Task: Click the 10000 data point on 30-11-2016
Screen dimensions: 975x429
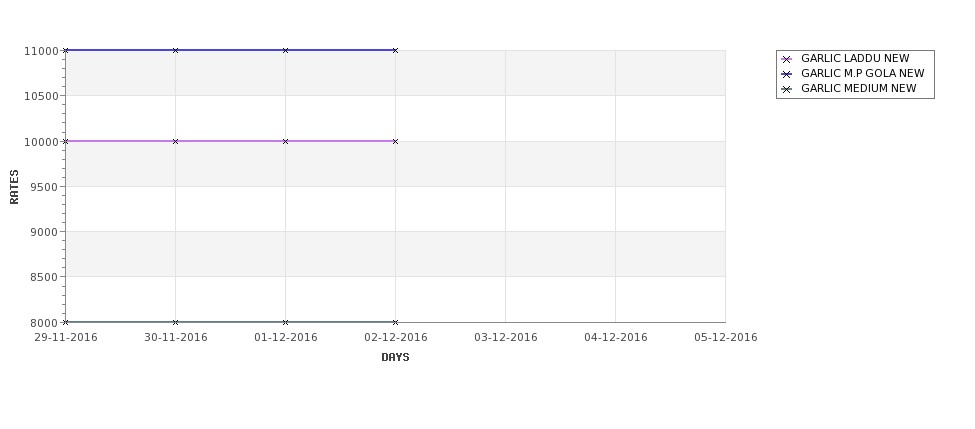Action: pos(175,141)
